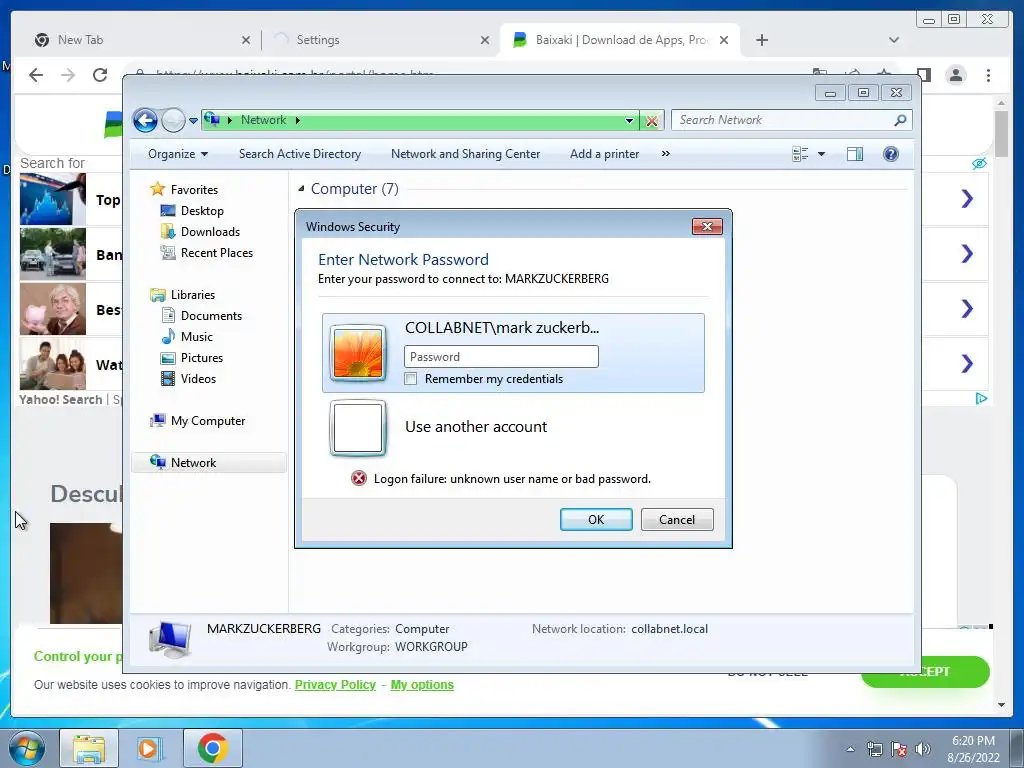Open Network and Sharing Center
This screenshot has height=768, width=1024.
pos(465,154)
